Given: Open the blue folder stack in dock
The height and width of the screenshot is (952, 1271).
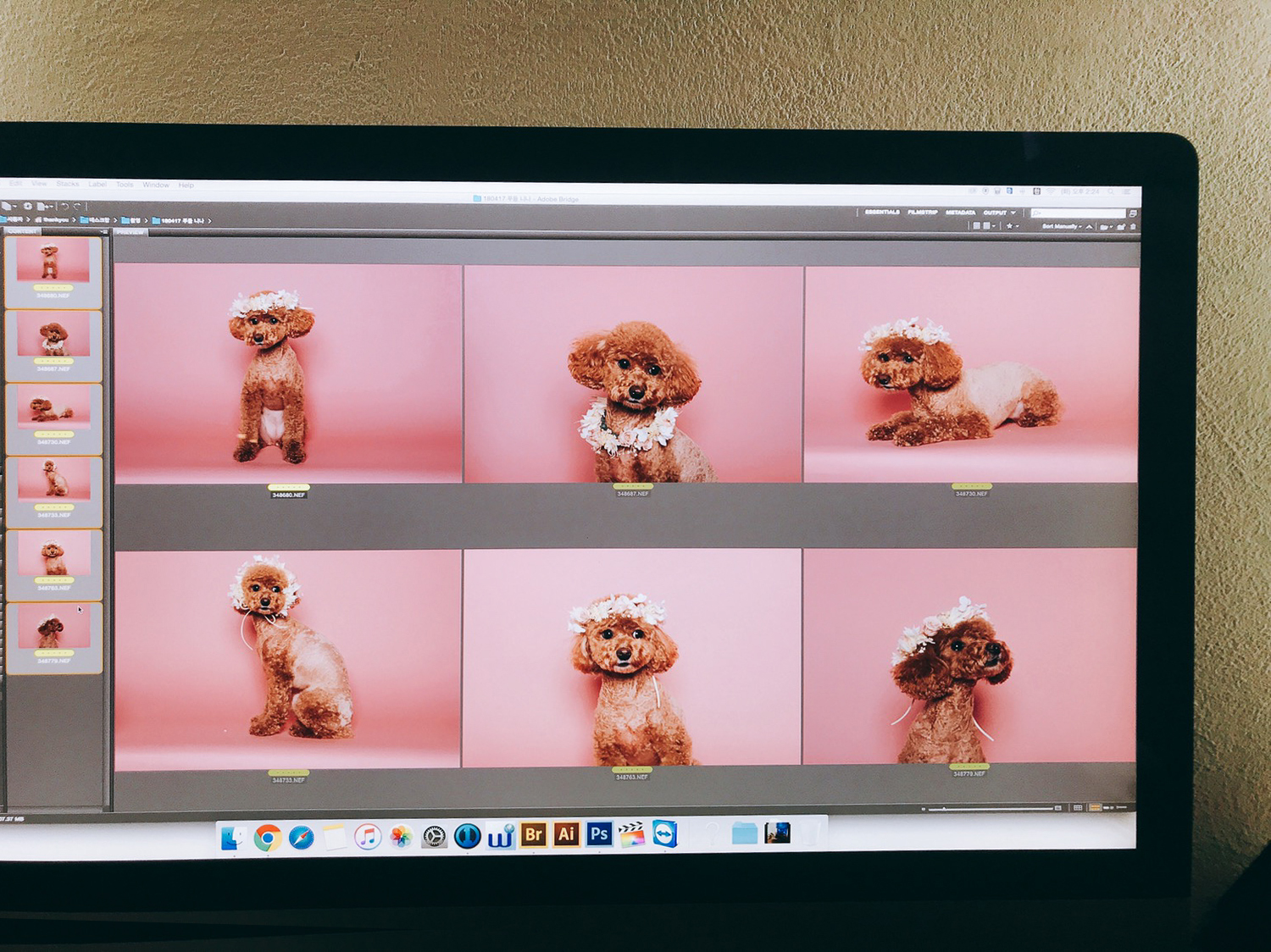Looking at the screenshot, I should point(744,833).
